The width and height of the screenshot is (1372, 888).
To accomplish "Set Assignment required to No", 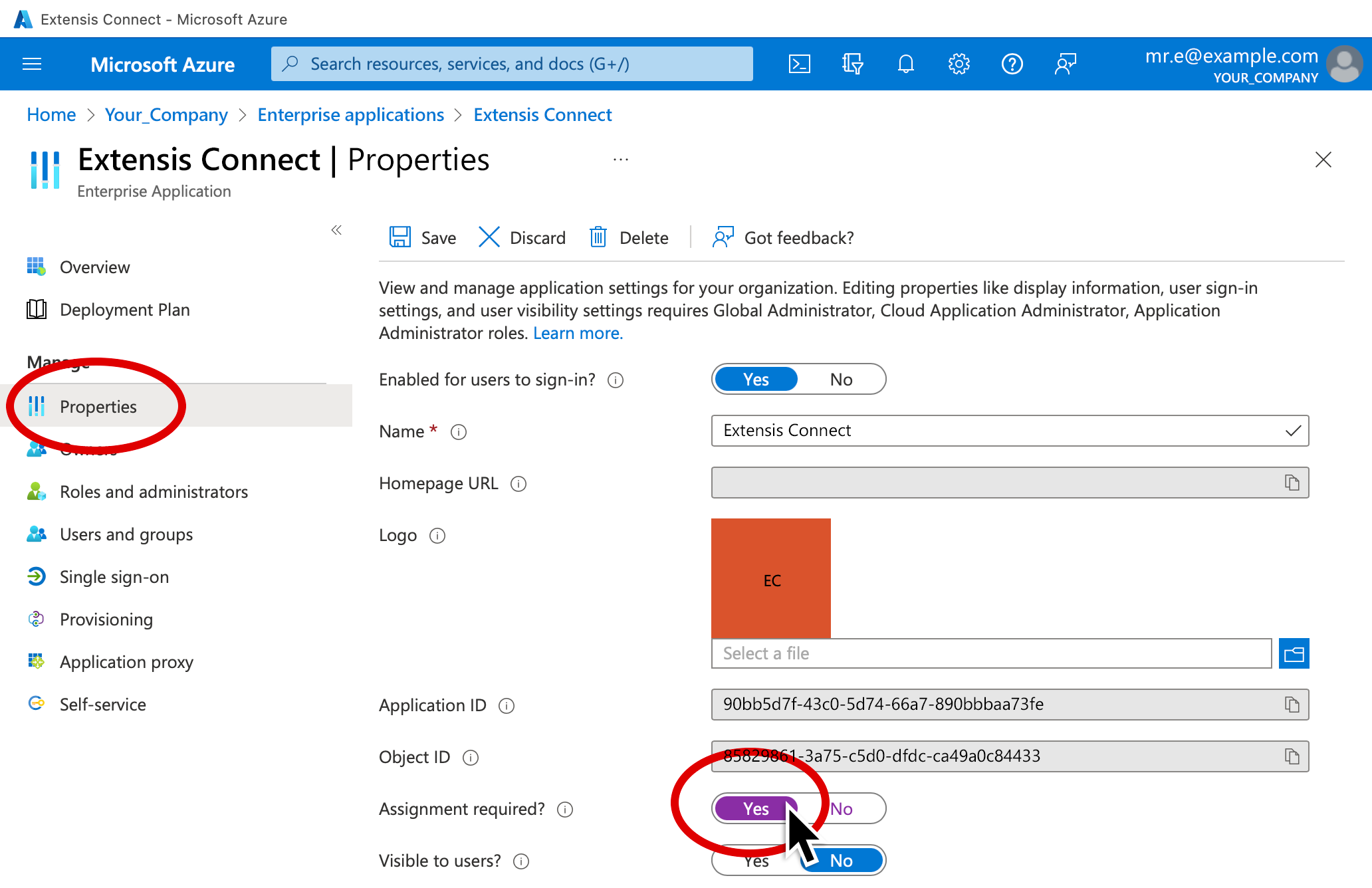I will tap(841, 808).
